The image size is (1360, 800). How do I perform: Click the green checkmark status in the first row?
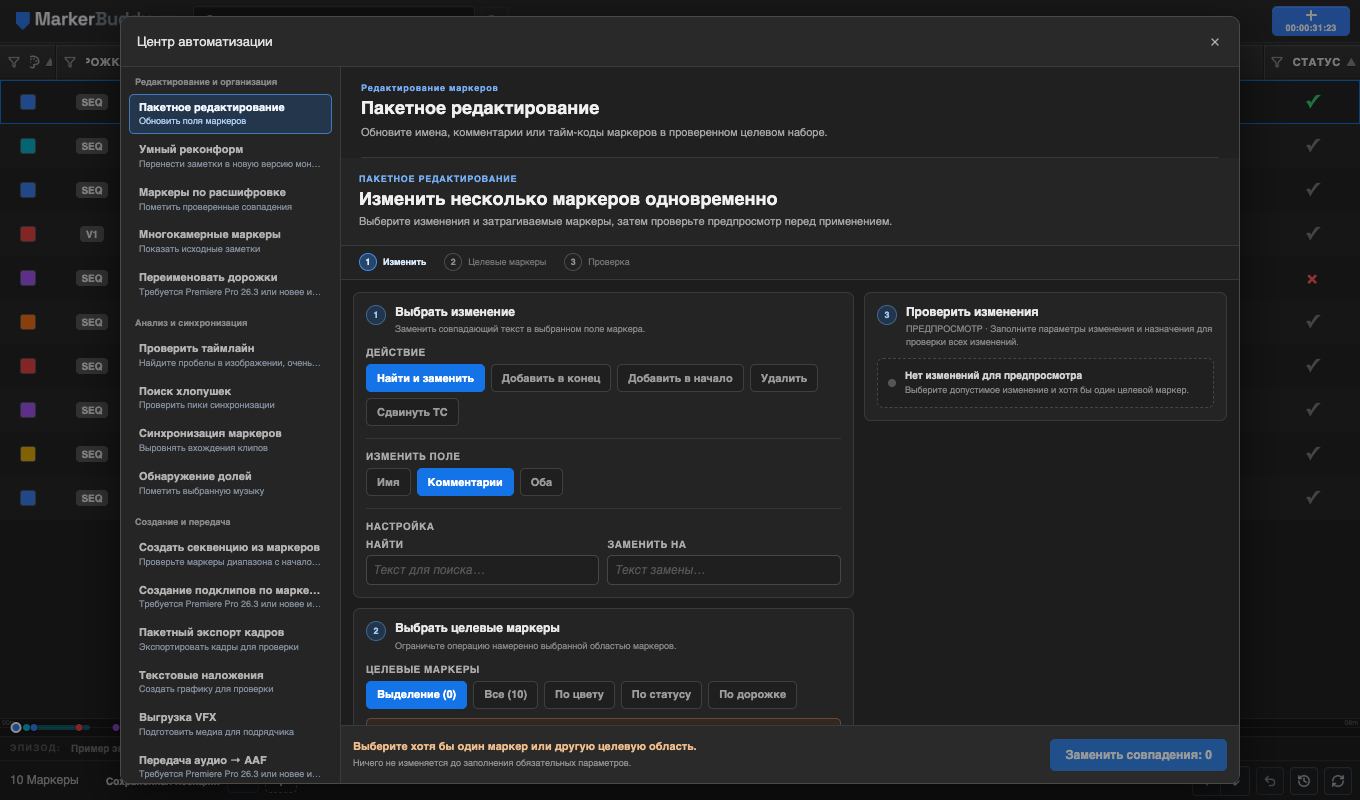tap(1313, 101)
